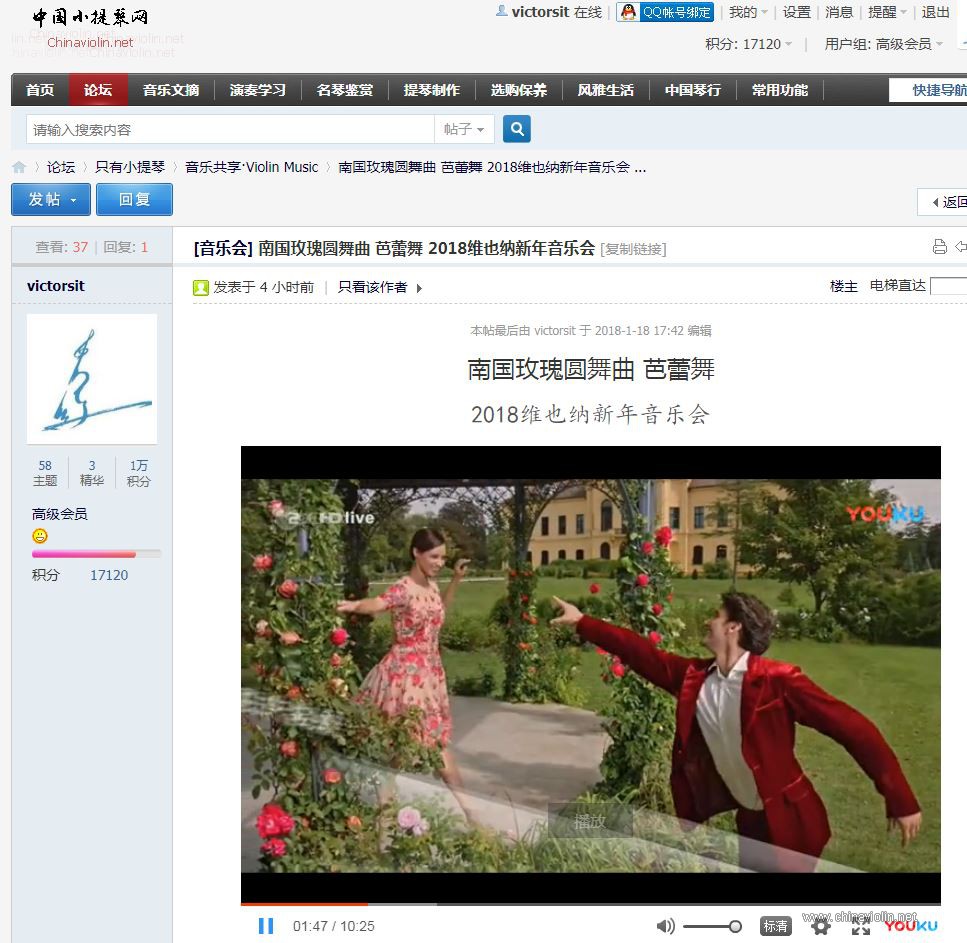Screen dimensions: 967x943
Task: Click the playing video frame
Action: (590, 675)
